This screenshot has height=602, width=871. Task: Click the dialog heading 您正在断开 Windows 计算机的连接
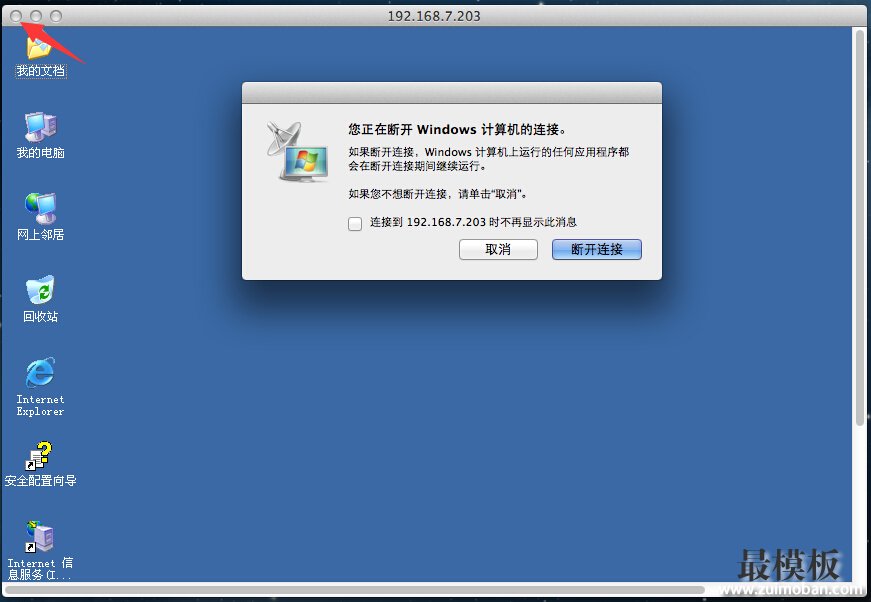click(x=457, y=129)
